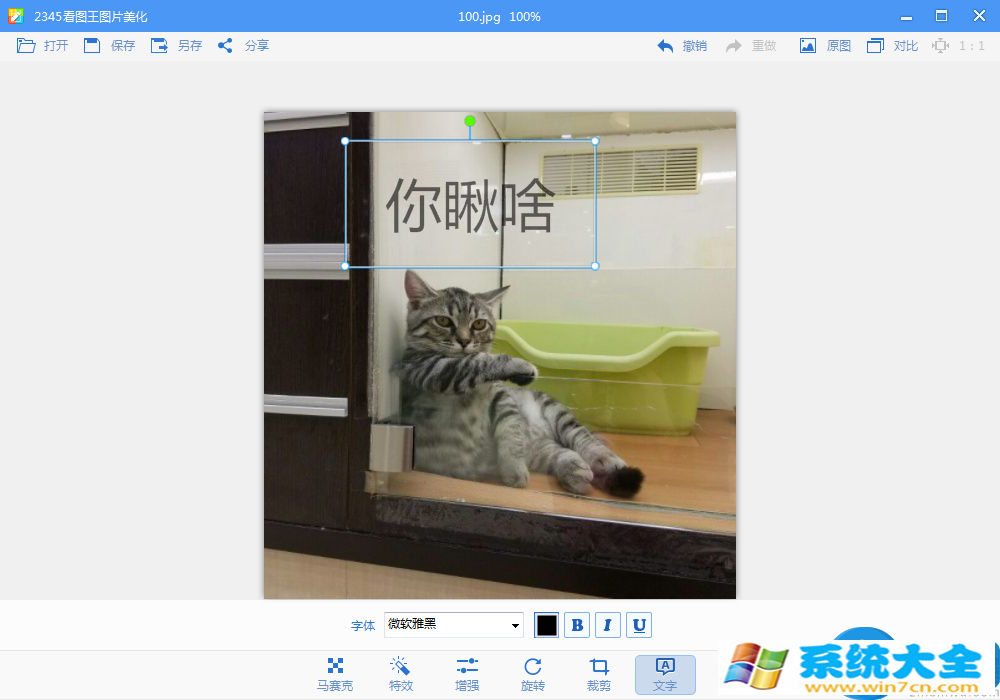
Task: Select the Crop (裁剪) tool
Action: tap(599, 674)
